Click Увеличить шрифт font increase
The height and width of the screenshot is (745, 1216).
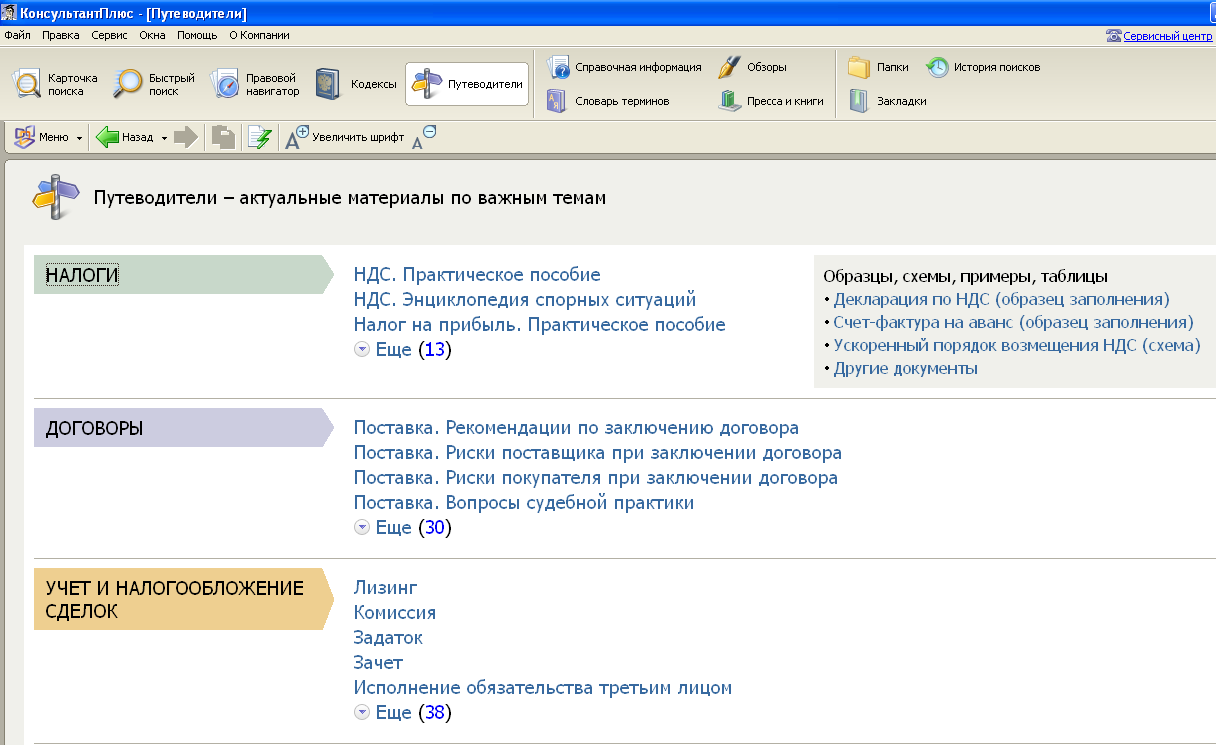point(345,137)
